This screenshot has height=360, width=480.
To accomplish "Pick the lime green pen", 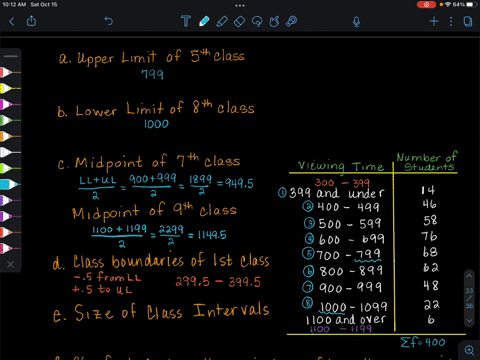I will pos(10,168).
